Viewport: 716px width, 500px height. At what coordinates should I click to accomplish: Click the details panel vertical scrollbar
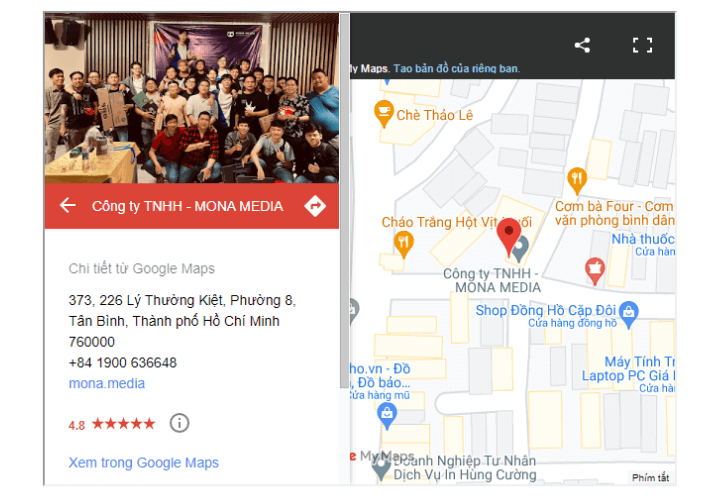(x=344, y=201)
